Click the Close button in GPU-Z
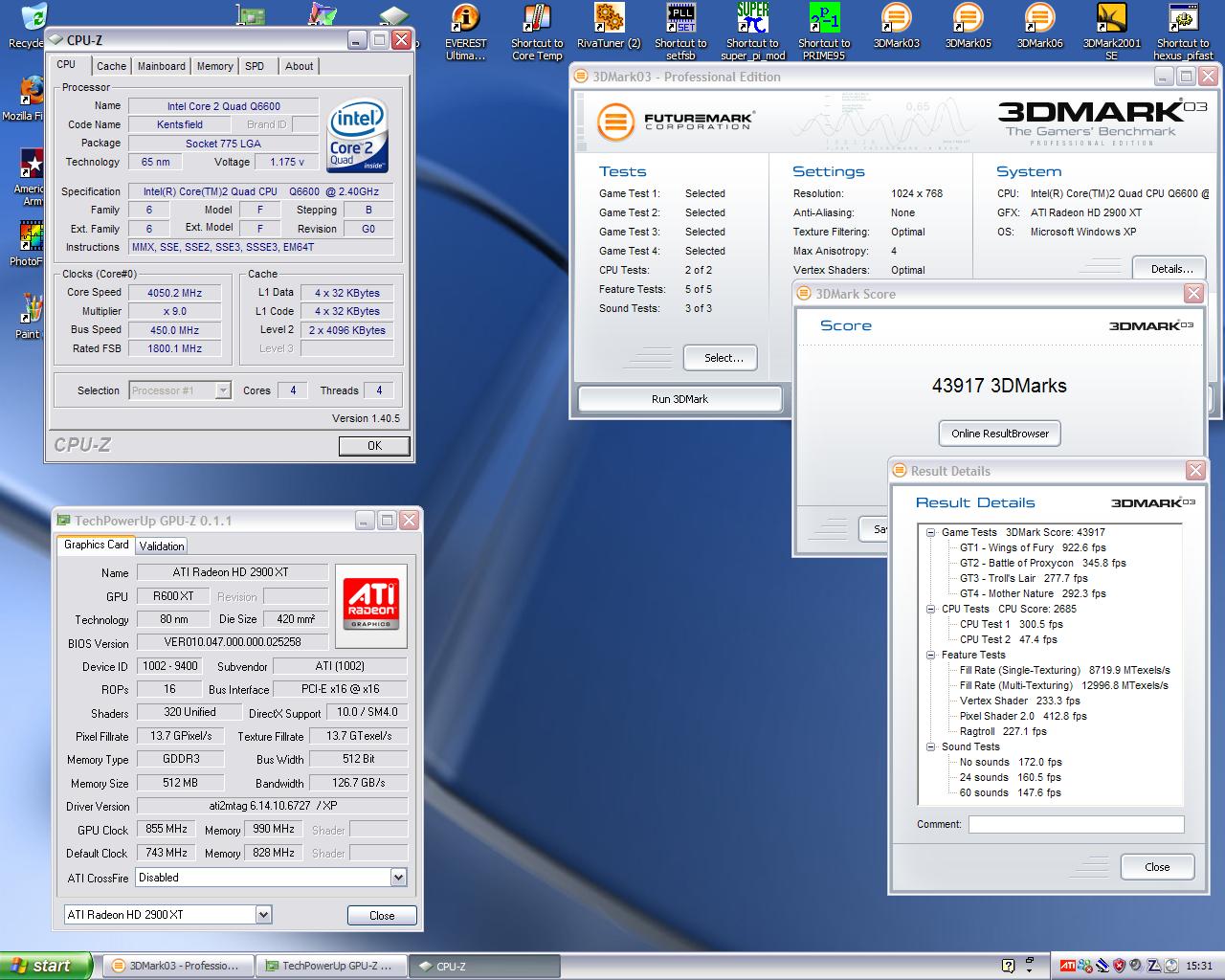Screen dimensions: 1225x980 tap(382, 916)
